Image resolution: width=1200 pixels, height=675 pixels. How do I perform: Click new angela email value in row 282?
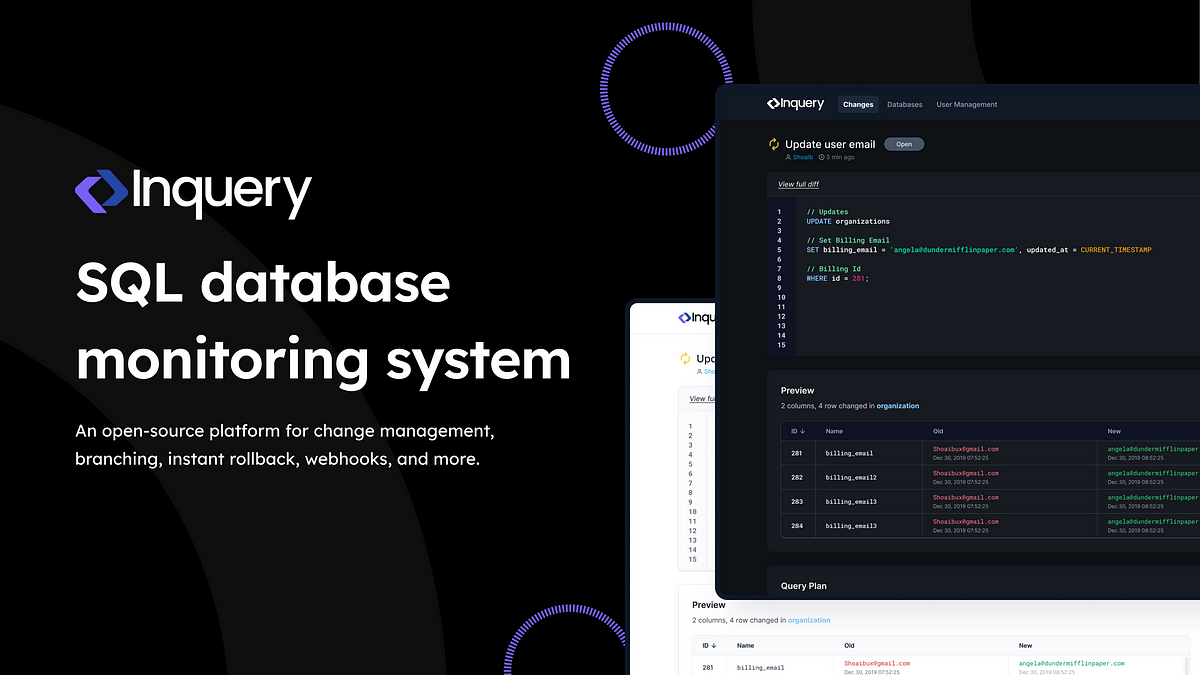coord(1153,473)
